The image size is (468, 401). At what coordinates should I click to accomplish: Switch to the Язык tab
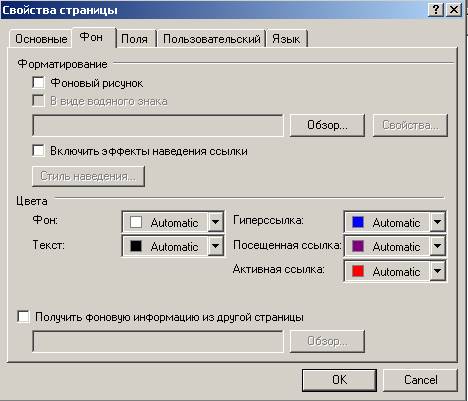pos(286,39)
